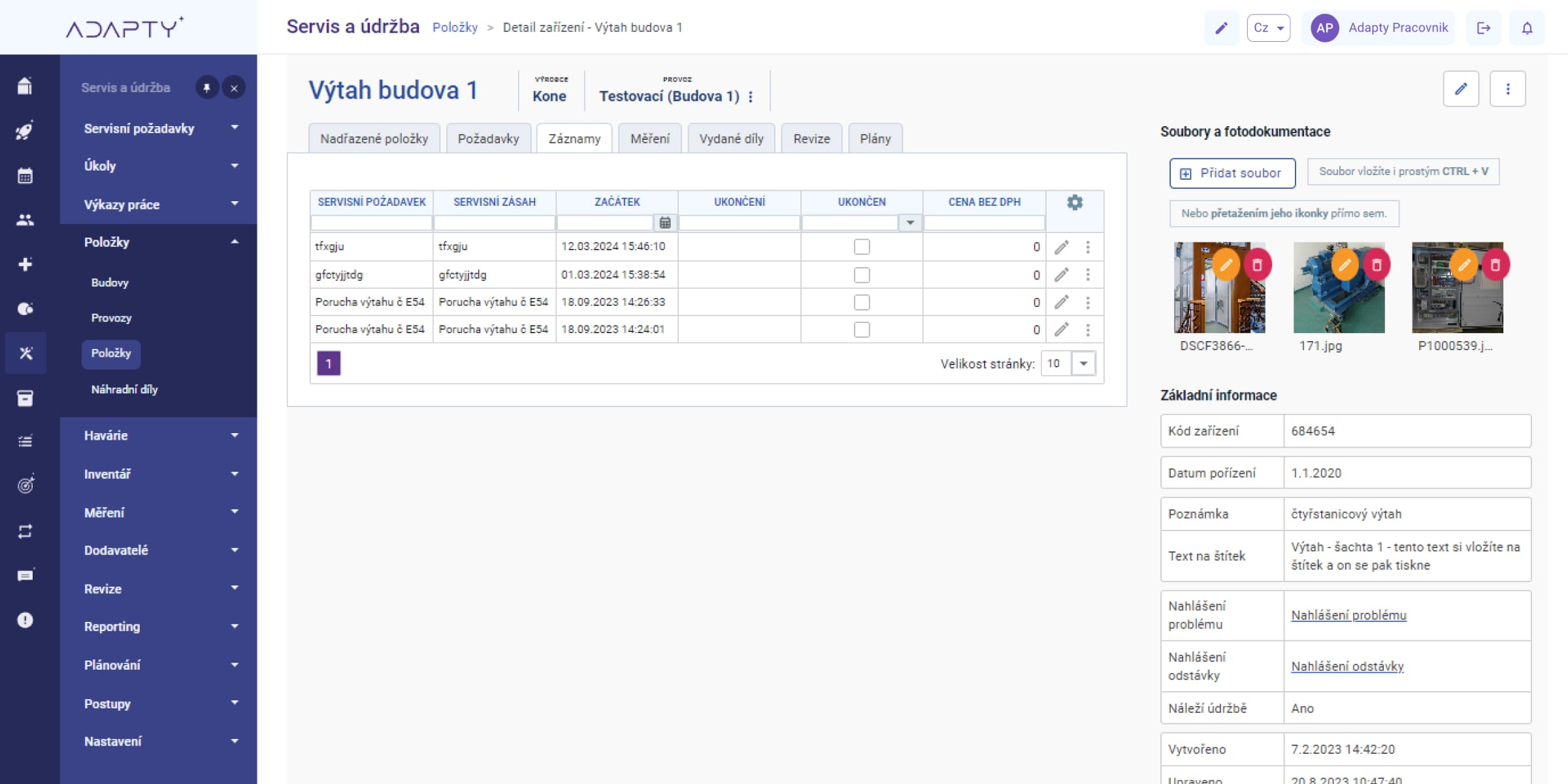Collapse the Položky menu section
The height and width of the screenshot is (784, 1568).
coord(159,242)
